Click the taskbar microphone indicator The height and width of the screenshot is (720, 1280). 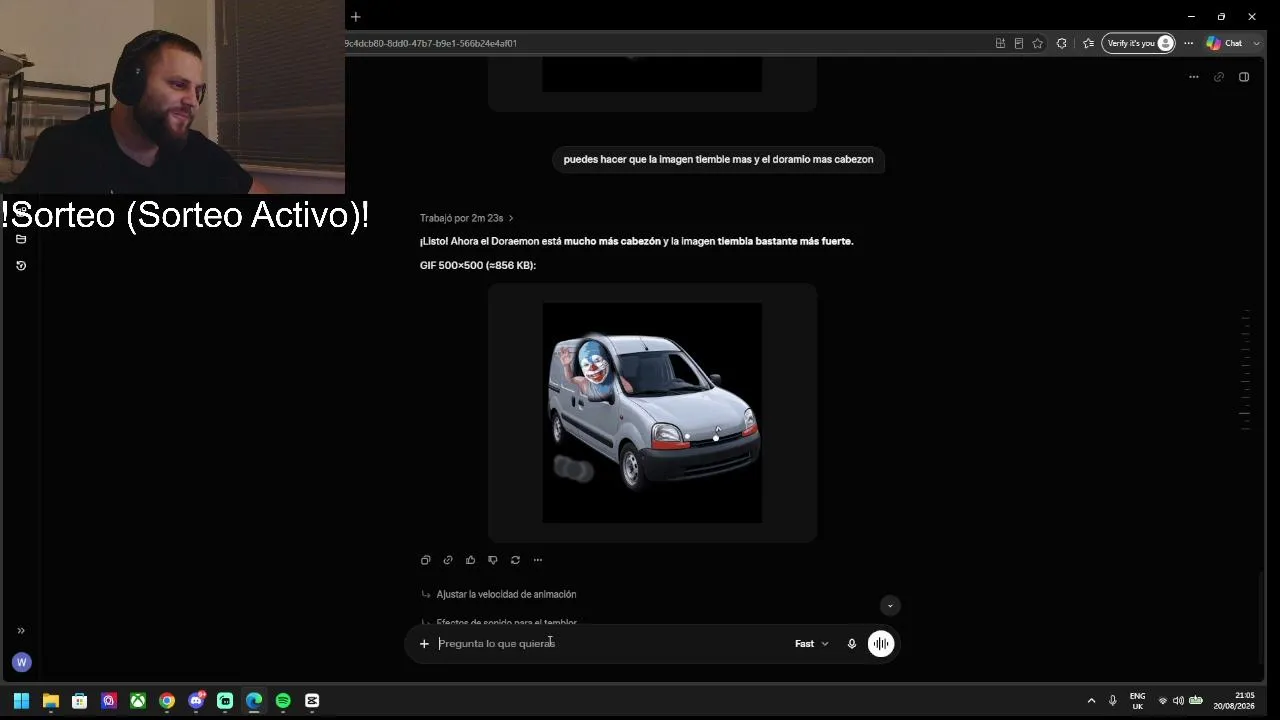[1112, 701]
